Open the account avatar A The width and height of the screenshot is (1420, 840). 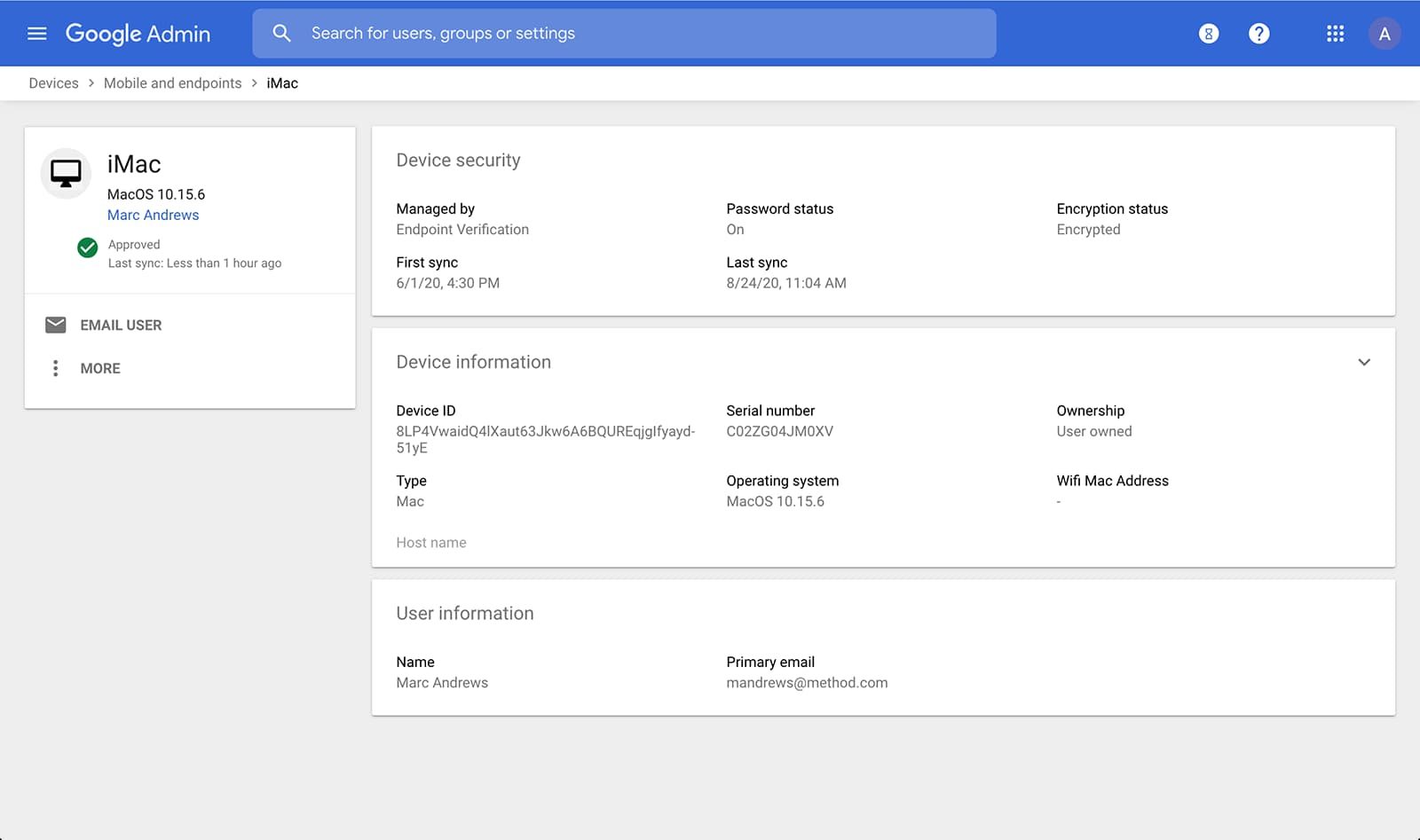(x=1384, y=34)
